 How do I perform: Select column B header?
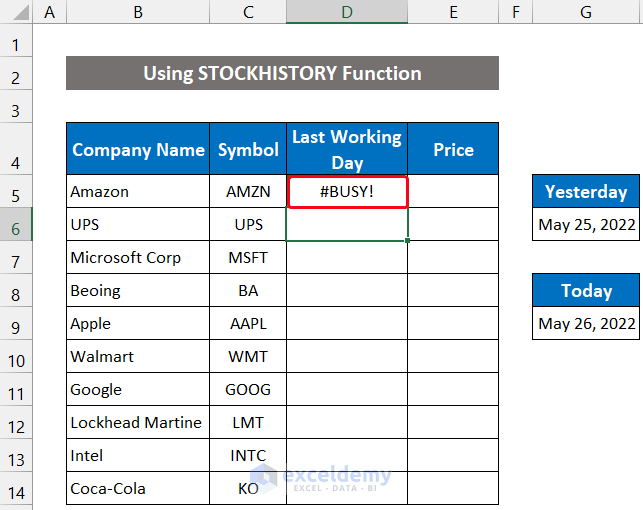pos(138,12)
